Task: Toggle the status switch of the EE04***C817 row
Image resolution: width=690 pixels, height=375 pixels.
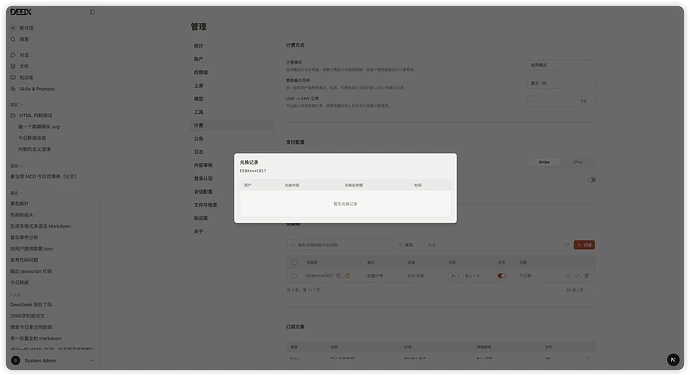Action: coord(501,276)
